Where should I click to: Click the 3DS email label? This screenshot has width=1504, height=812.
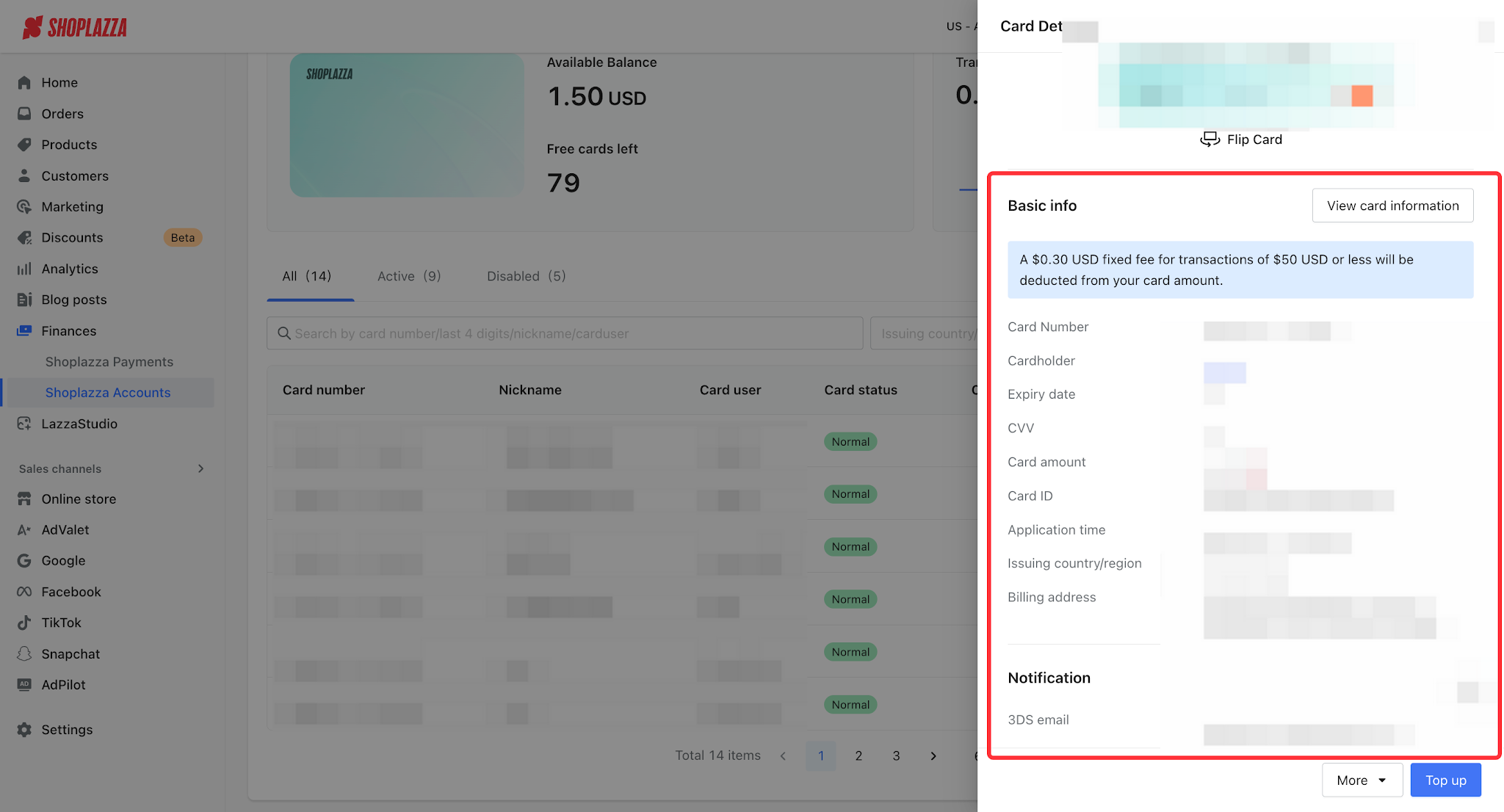coord(1038,719)
